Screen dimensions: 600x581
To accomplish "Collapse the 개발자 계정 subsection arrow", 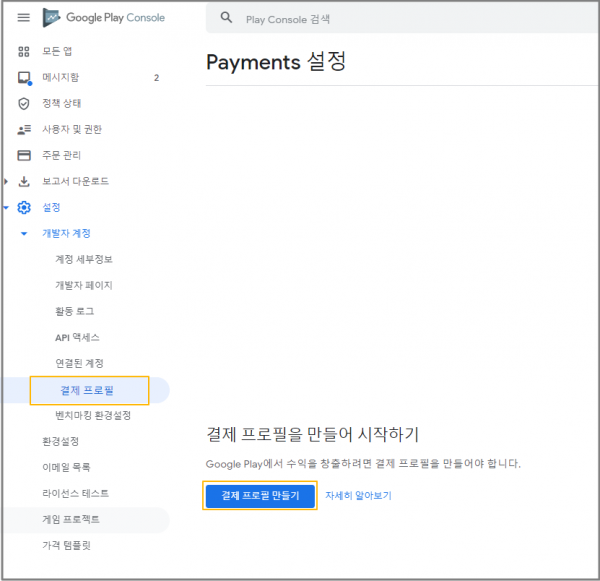I will click(x=24, y=233).
